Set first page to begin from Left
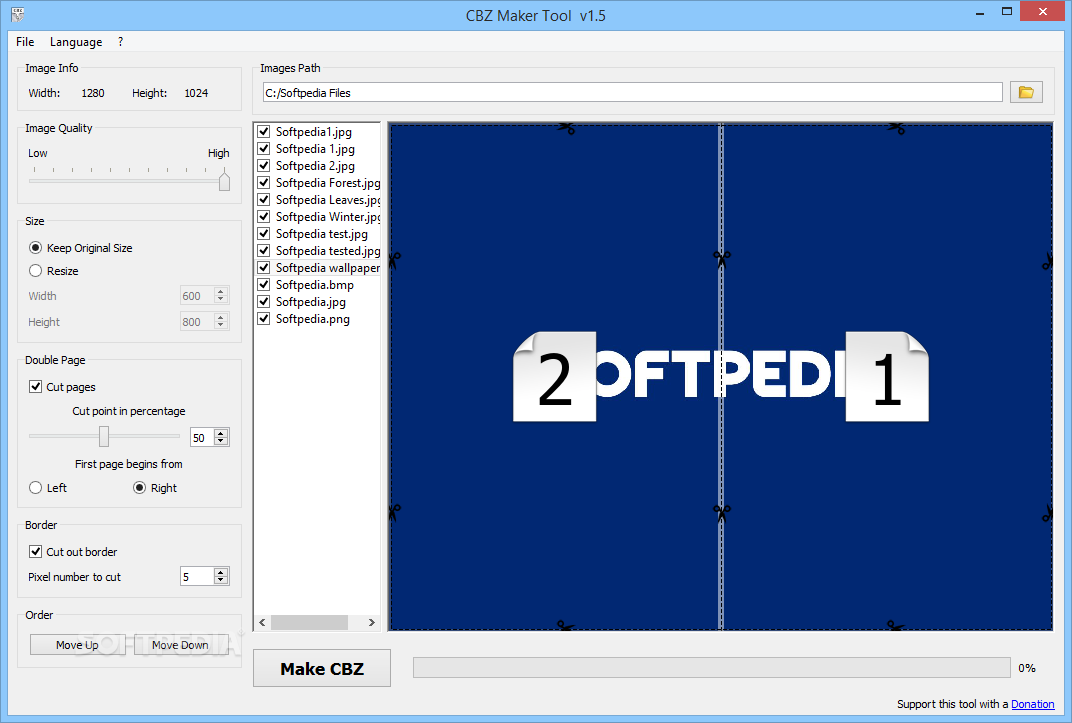 pos(36,487)
